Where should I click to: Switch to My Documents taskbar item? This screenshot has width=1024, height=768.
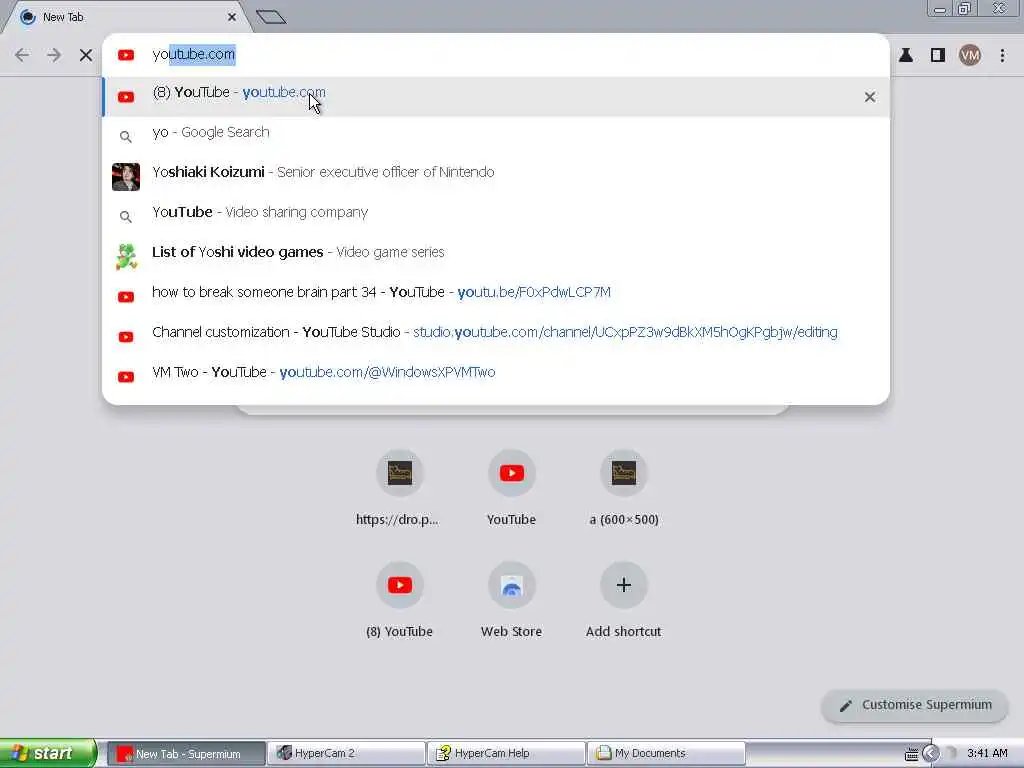point(666,754)
